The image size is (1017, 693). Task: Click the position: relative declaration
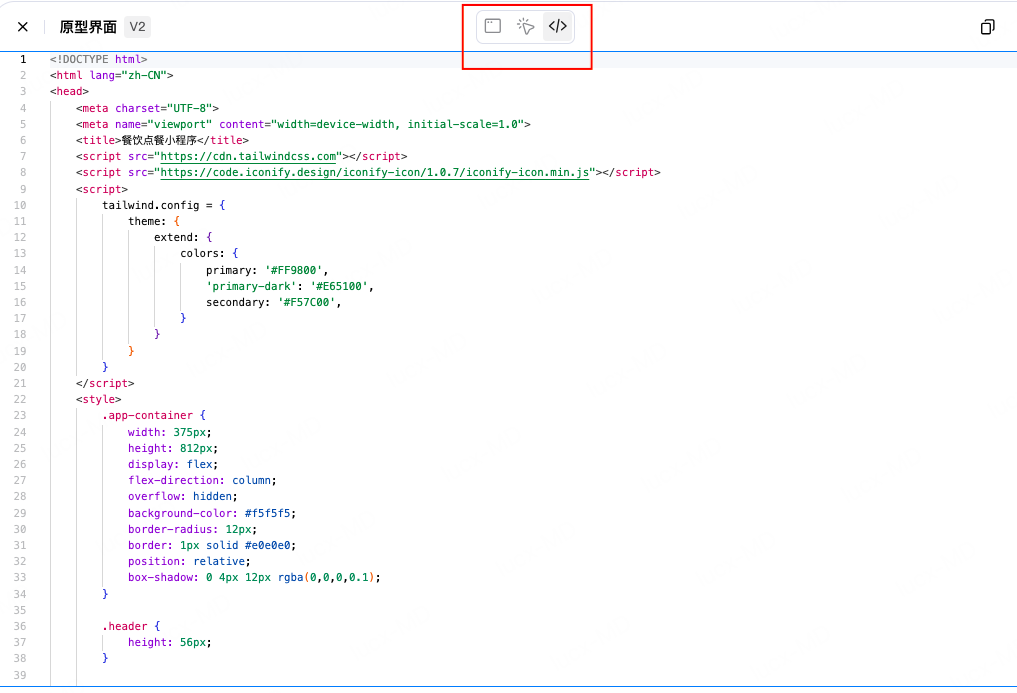coord(189,561)
